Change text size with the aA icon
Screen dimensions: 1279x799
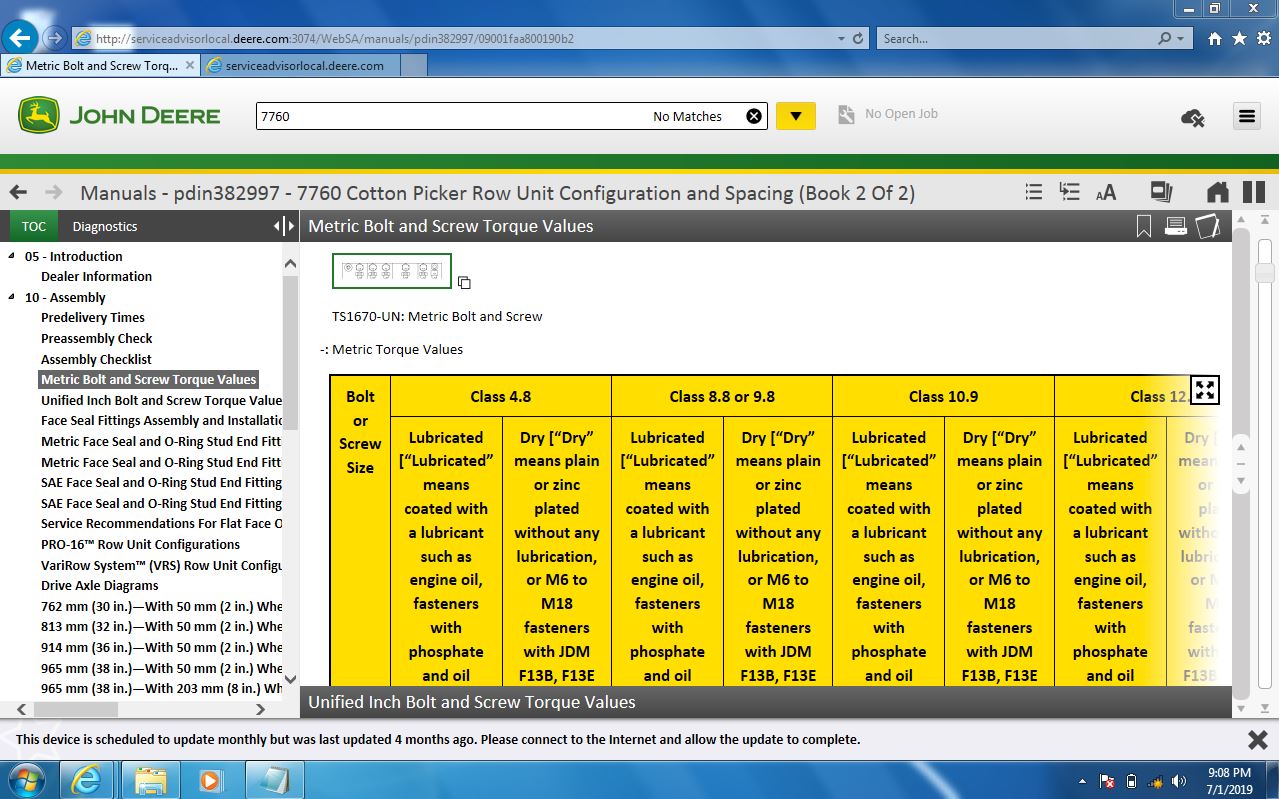[1106, 193]
